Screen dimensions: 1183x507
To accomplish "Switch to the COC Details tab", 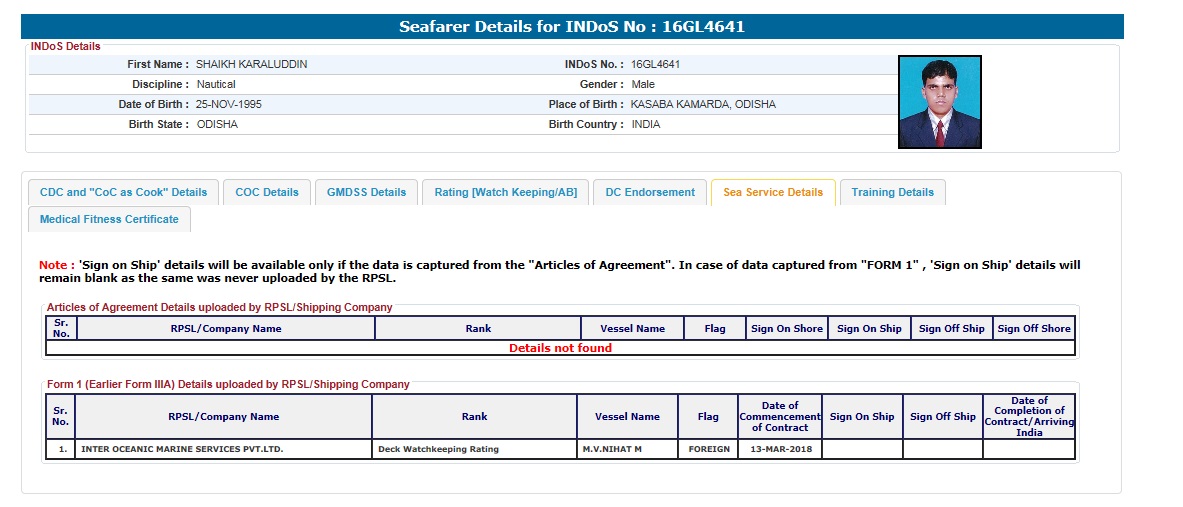I will pyautogui.click(x=267, y=193).
